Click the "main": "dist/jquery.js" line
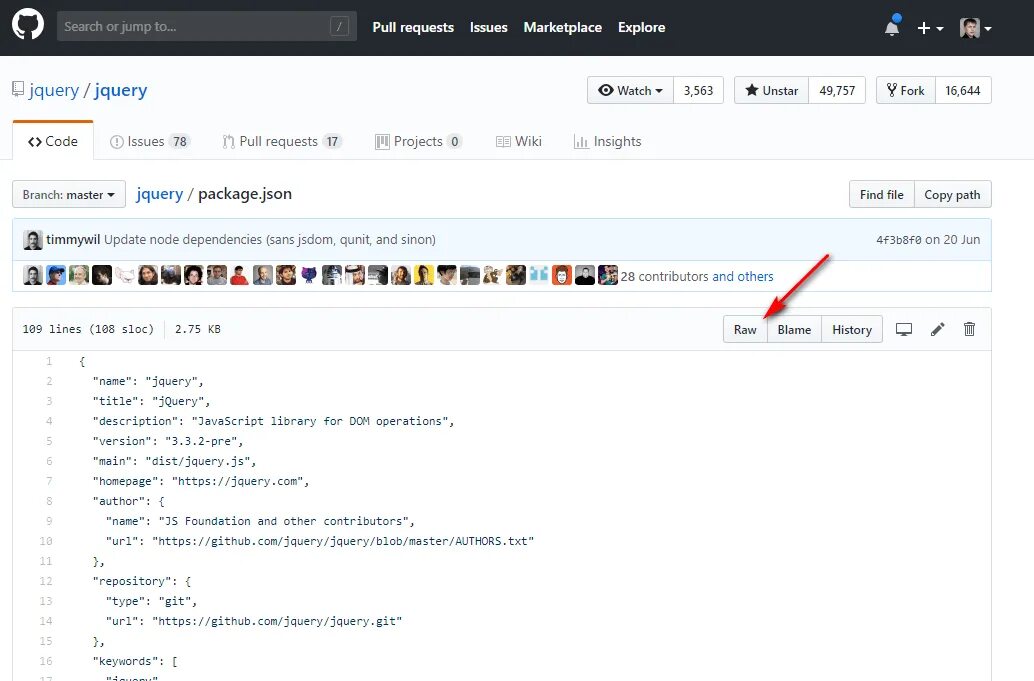 pos(175,461)
